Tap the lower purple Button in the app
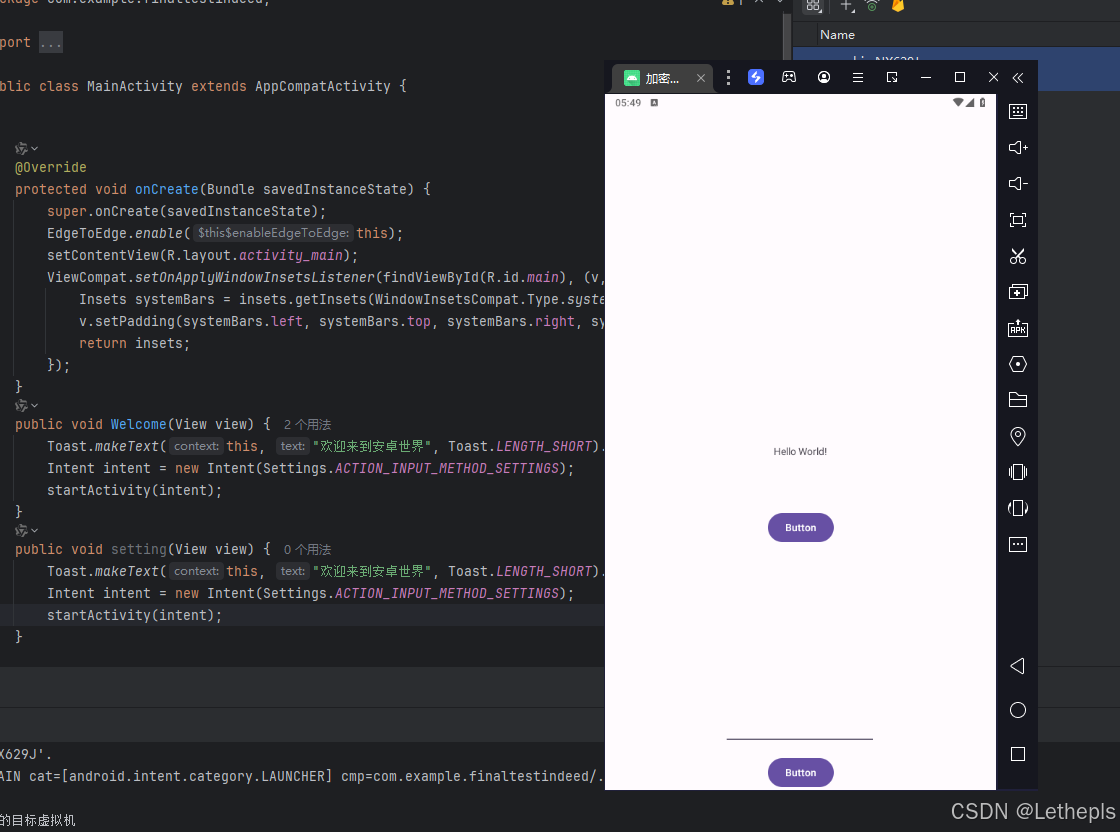The image size is (1120, 832). [x=801, y=773]
